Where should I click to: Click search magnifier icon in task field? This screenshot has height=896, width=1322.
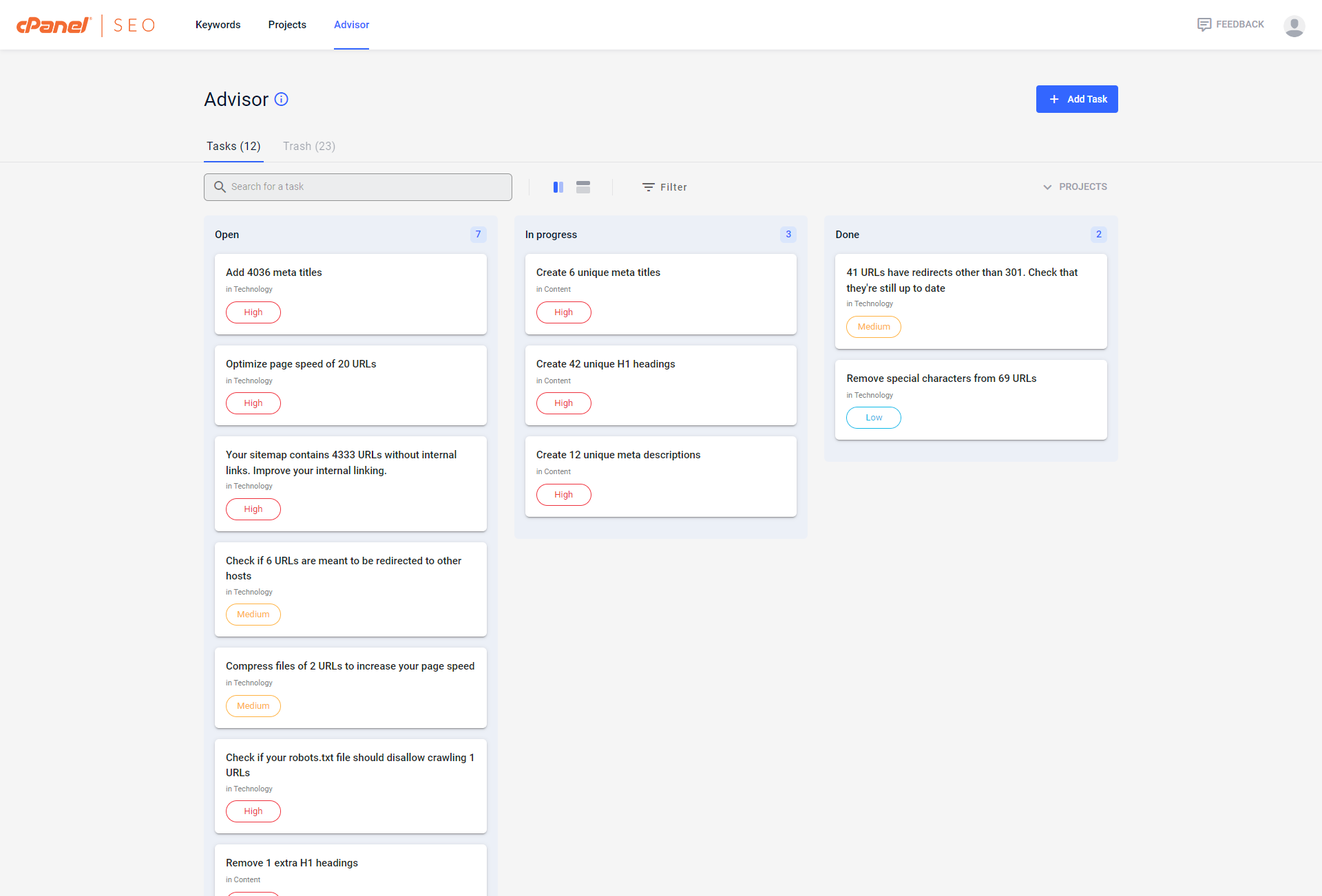(x=220, y=187)
